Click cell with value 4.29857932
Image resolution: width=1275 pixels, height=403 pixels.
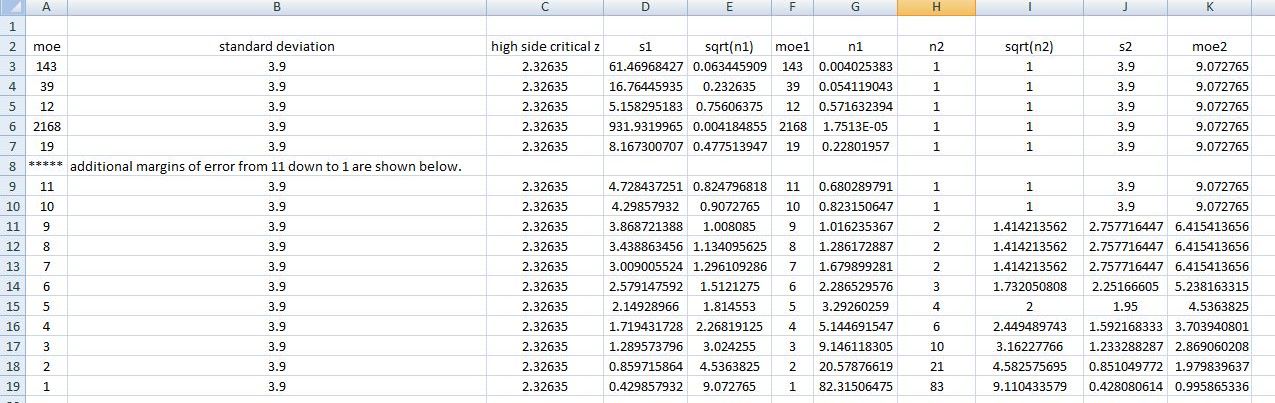(x=645, y=206)
